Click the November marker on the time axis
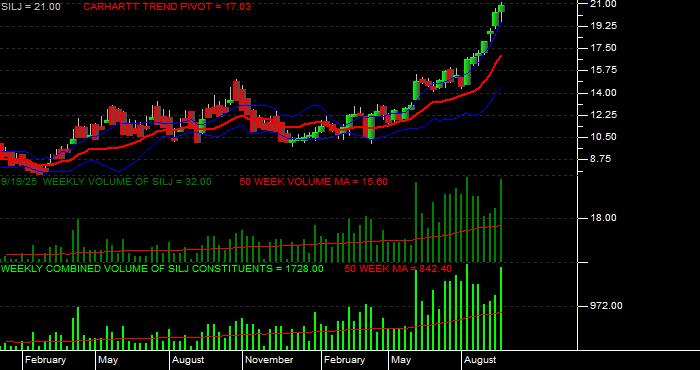Image resolution: width=700 pixels, height=370 pixels. pyautogui.click(x=269, y=360)
